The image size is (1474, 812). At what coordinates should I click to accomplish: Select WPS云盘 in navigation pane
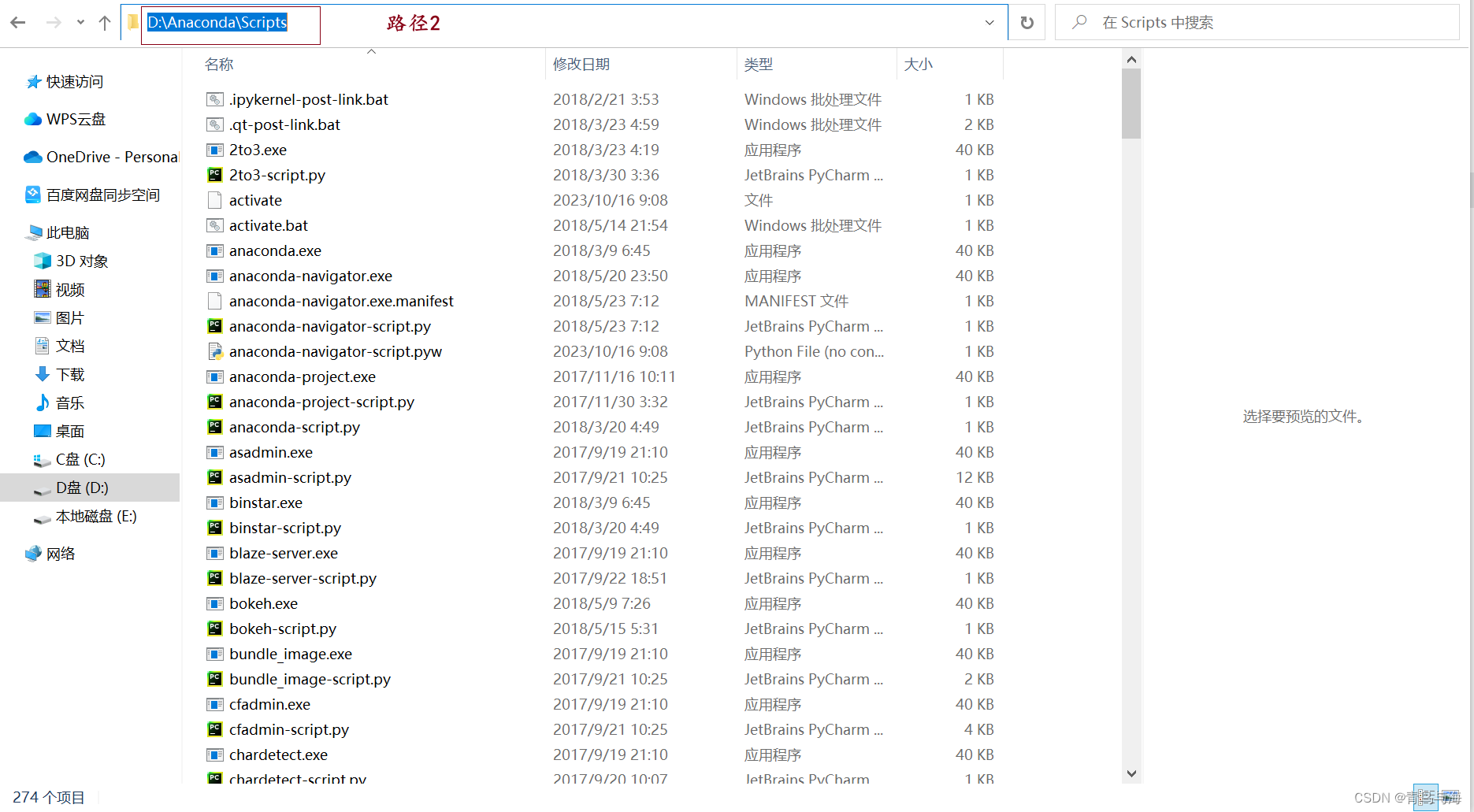click(65, 119)
